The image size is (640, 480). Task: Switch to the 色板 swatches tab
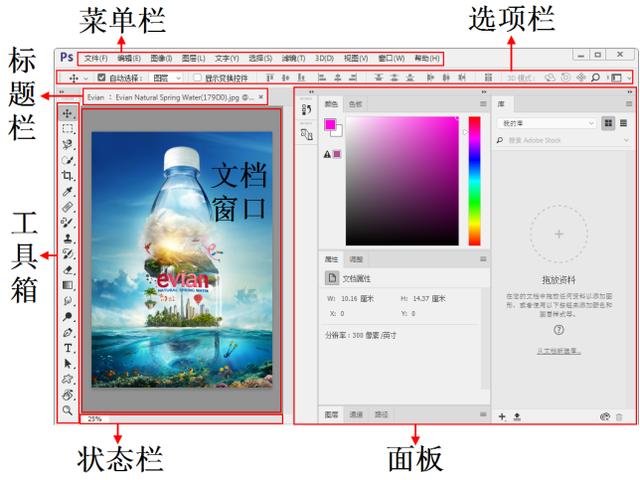(x=356, y=104)
